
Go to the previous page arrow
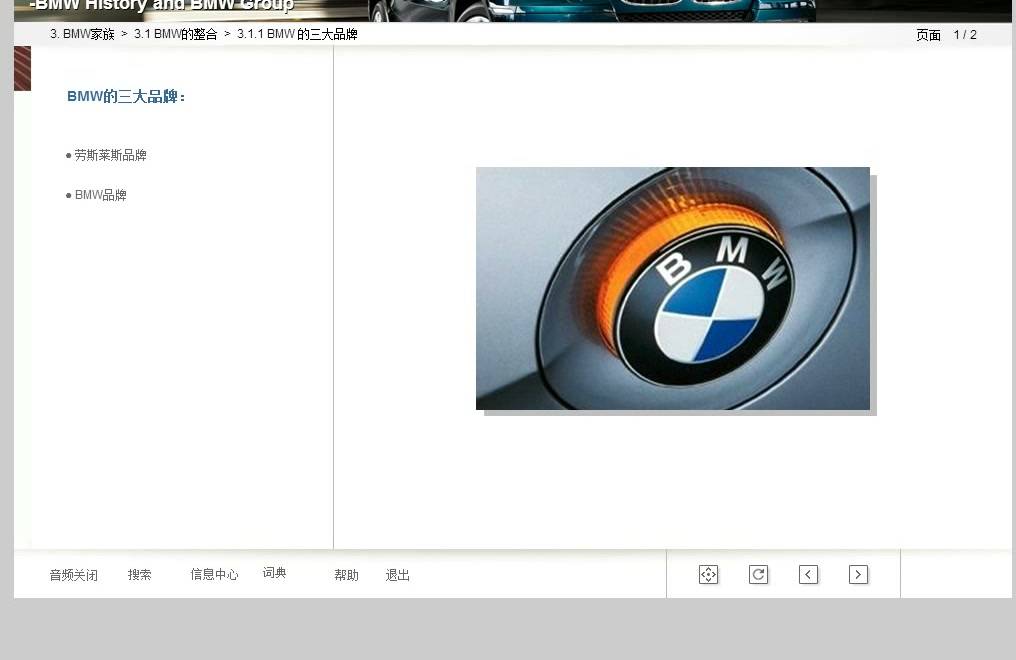pyautogui.click(x=808, y=575)
